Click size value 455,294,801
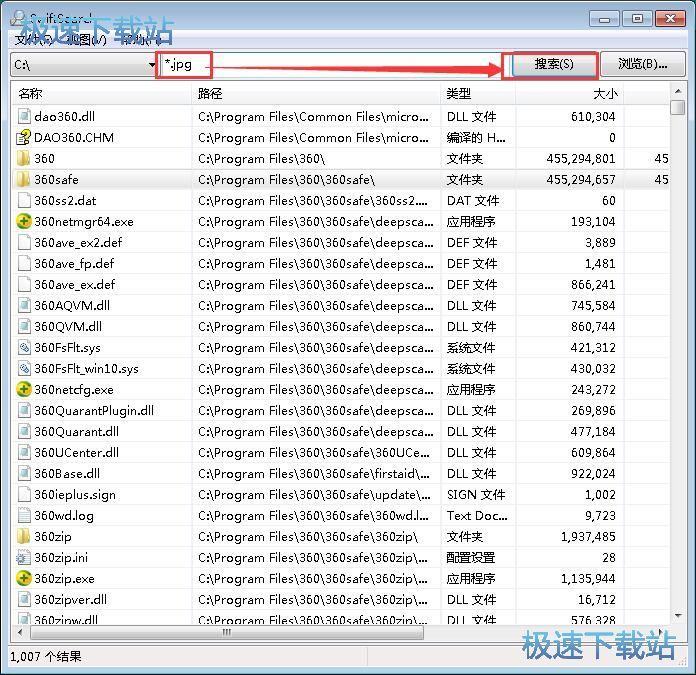Viewport: 696px width, 675px height. [x=581, y=158]
